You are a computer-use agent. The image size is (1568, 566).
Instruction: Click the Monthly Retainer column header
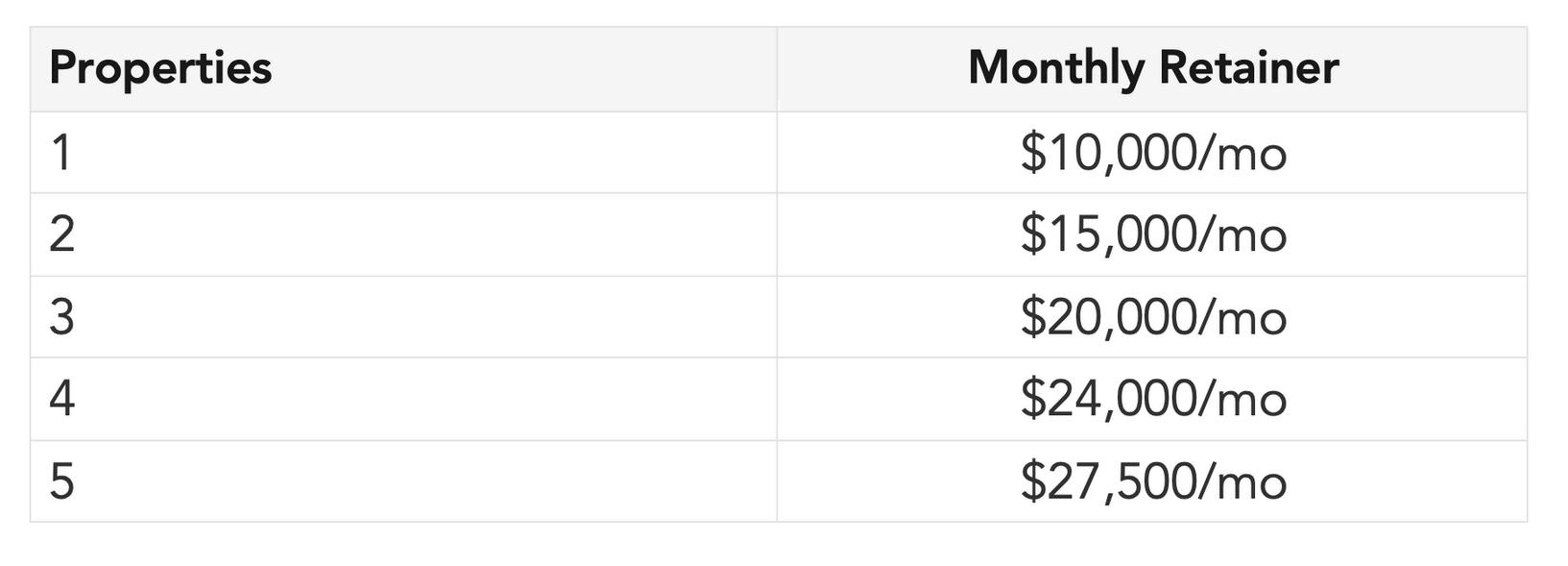pos(1152,69)
